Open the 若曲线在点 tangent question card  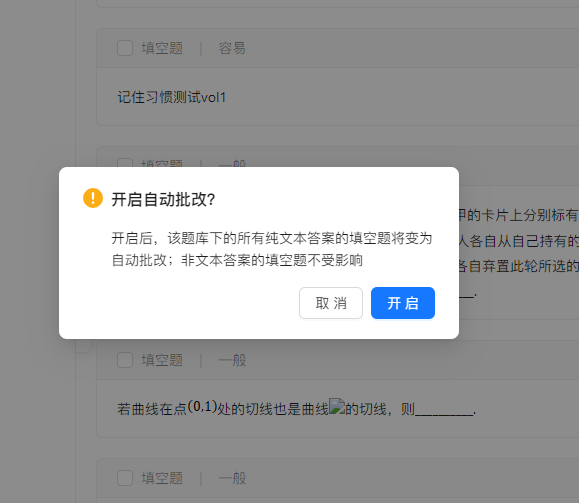coord(338,409)
